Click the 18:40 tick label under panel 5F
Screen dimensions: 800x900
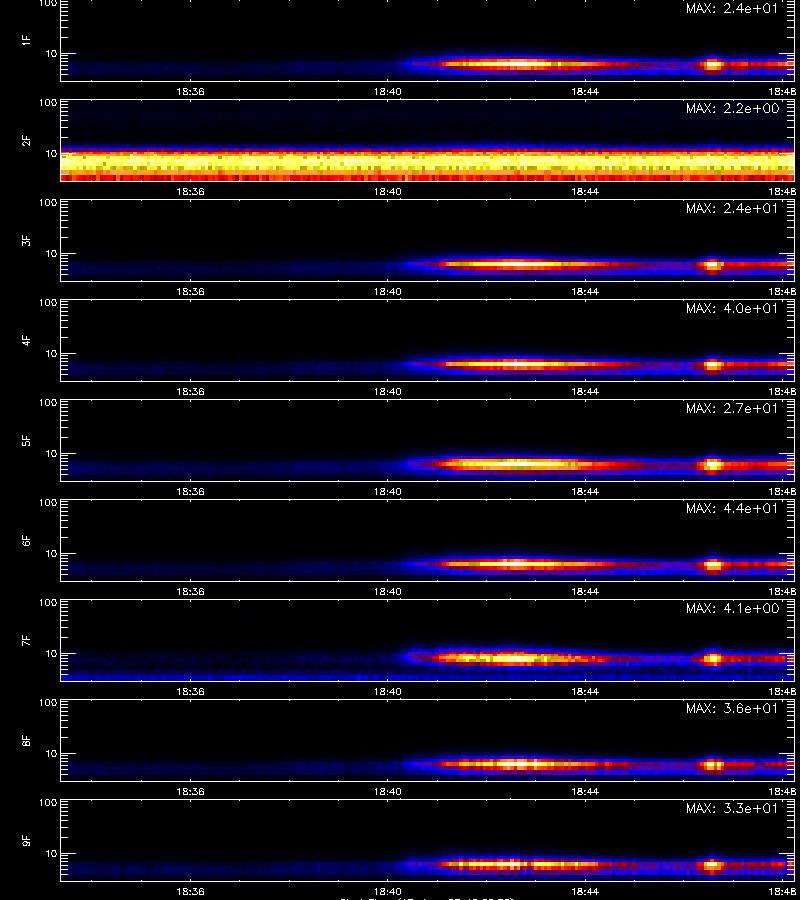pos(387,491)
